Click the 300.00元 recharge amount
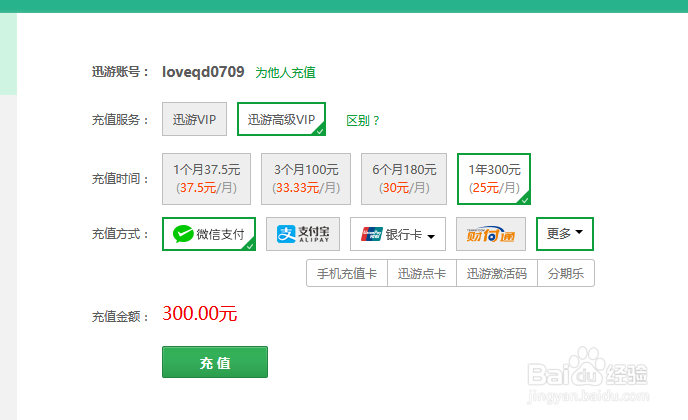The image size is (688, 420). [200, 313]
